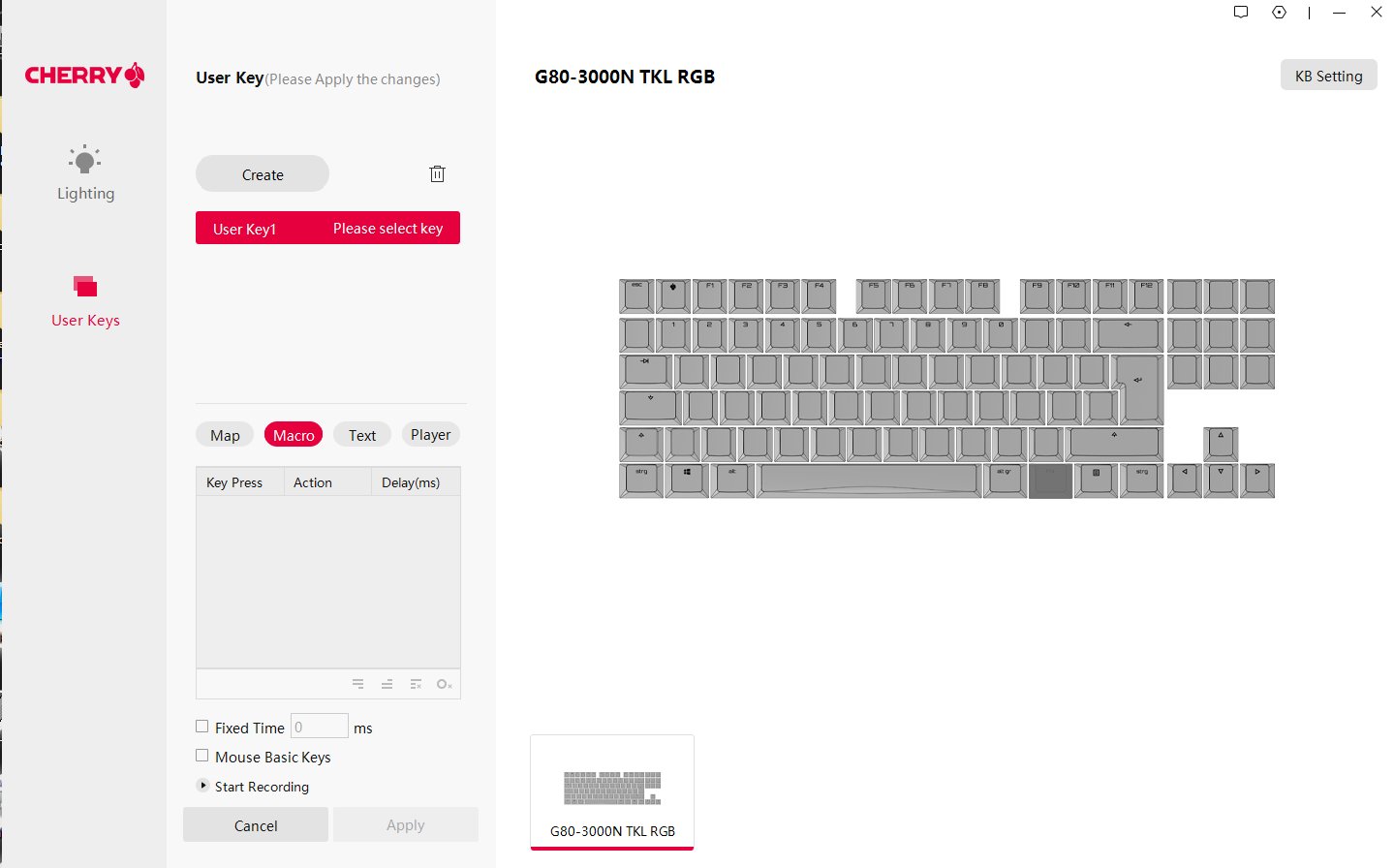
Task: Switch to the Map tab
Action: click(225, 435)
